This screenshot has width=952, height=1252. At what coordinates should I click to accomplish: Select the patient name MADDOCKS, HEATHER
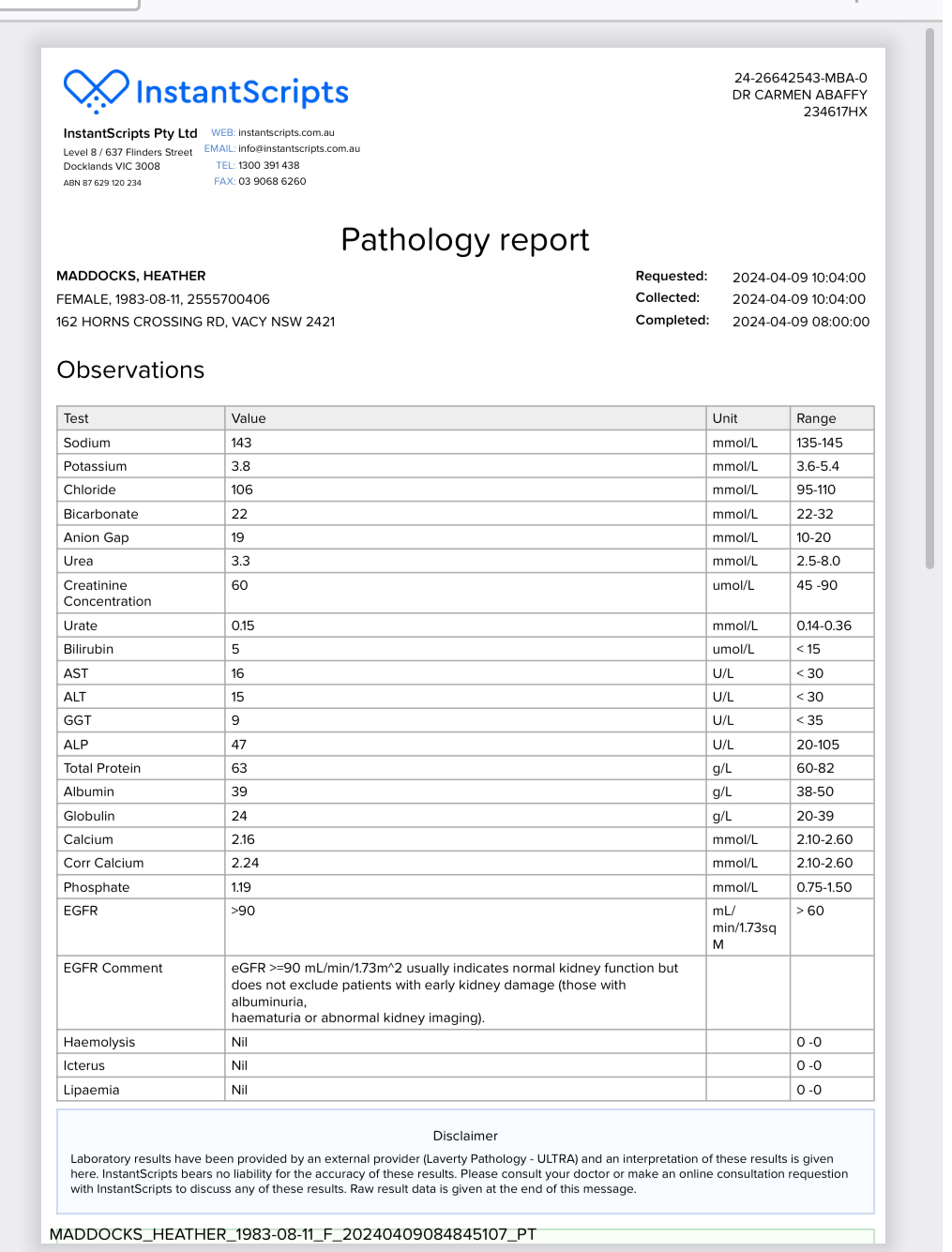point(130,276)
